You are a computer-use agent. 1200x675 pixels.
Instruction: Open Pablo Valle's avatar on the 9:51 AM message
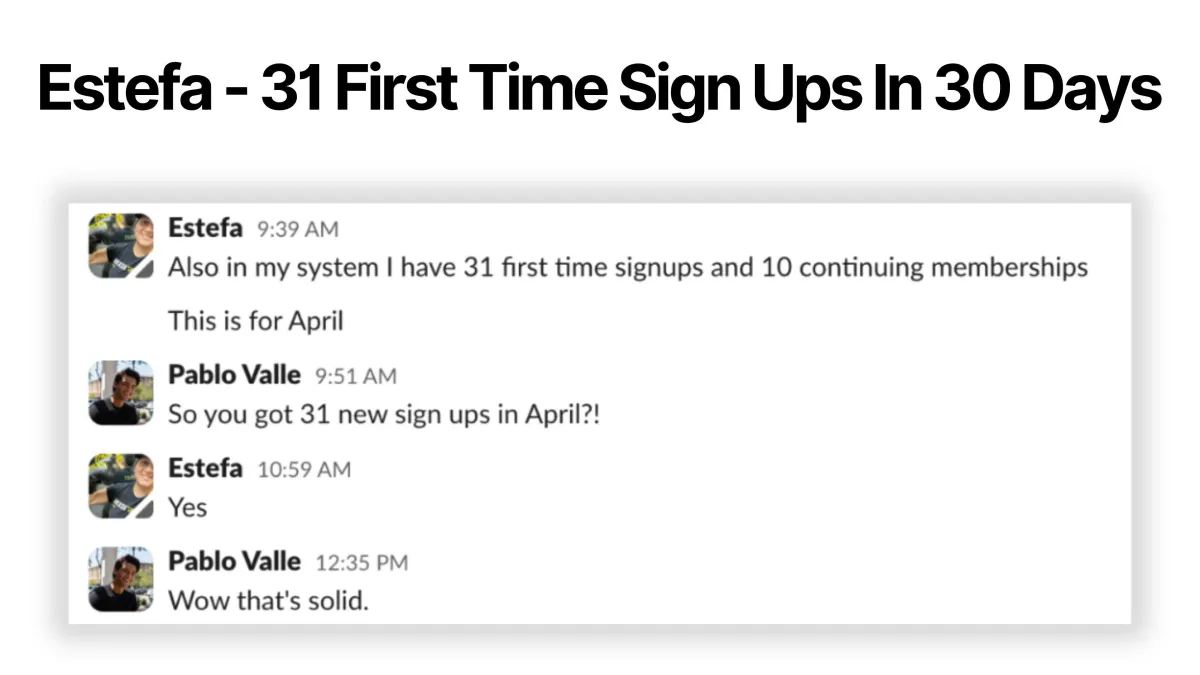pos(120,393)
